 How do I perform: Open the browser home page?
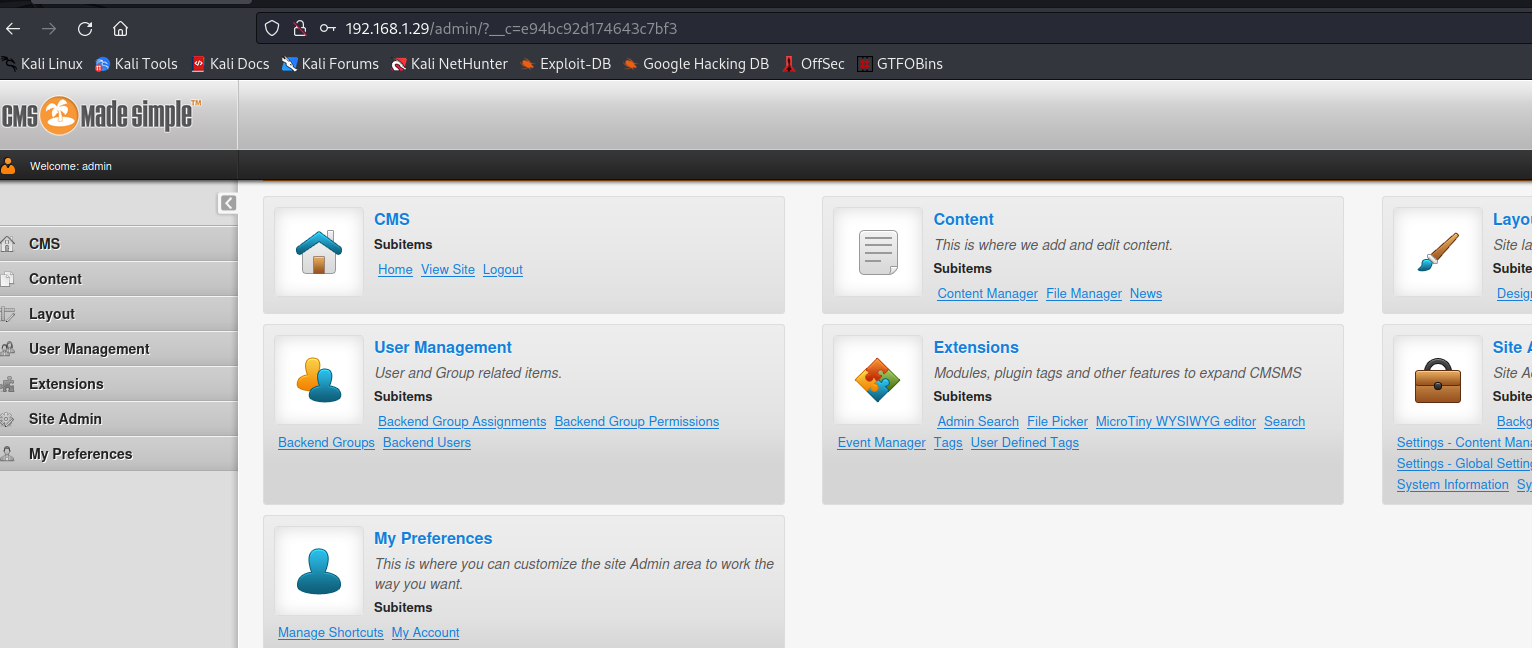point(121,29)
